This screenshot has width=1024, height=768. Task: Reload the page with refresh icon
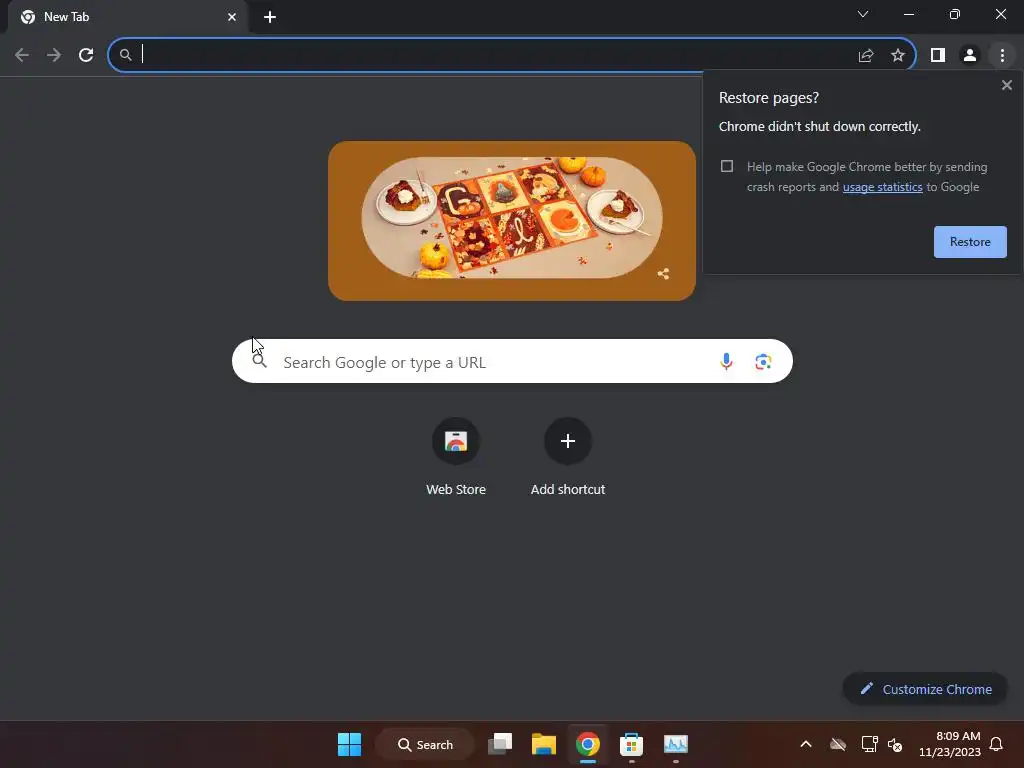(x=86, y=55)
